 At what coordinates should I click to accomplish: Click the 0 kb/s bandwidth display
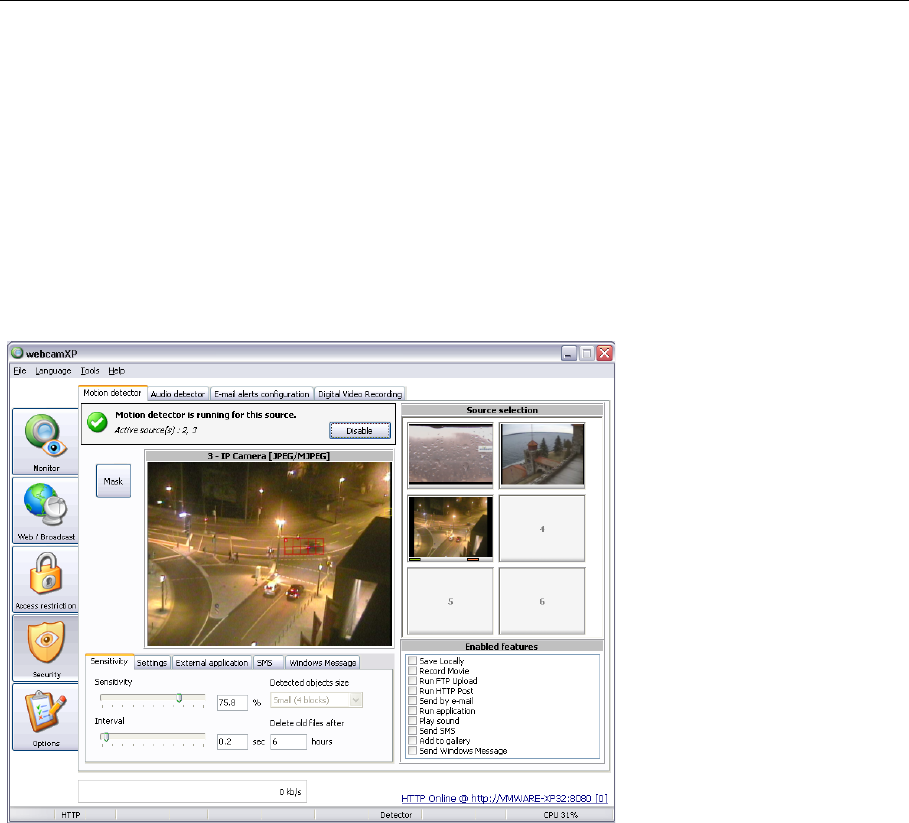192,792
